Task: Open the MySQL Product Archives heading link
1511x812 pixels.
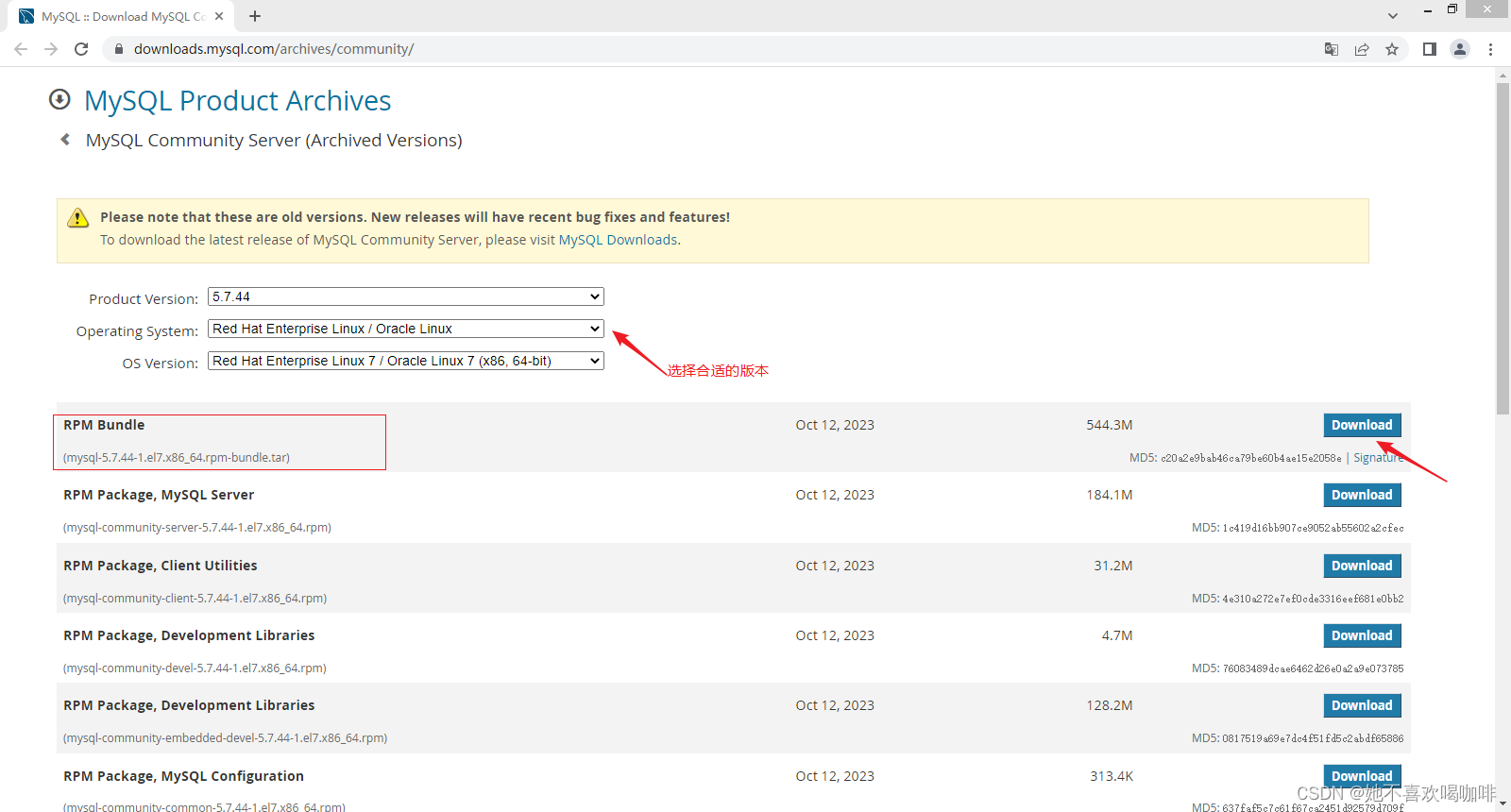Action: 238,100
